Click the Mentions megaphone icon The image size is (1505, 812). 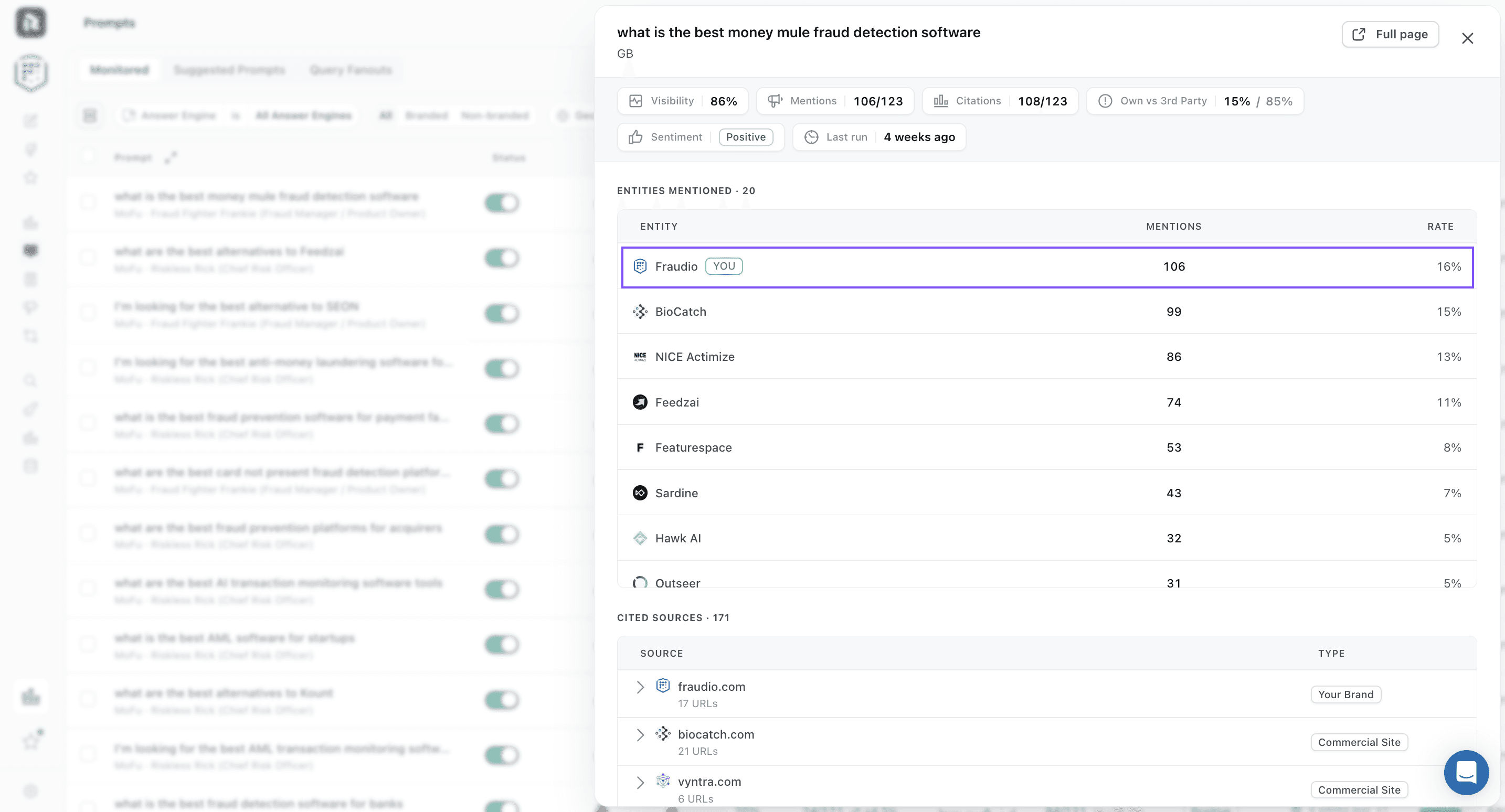click(775, 101)
